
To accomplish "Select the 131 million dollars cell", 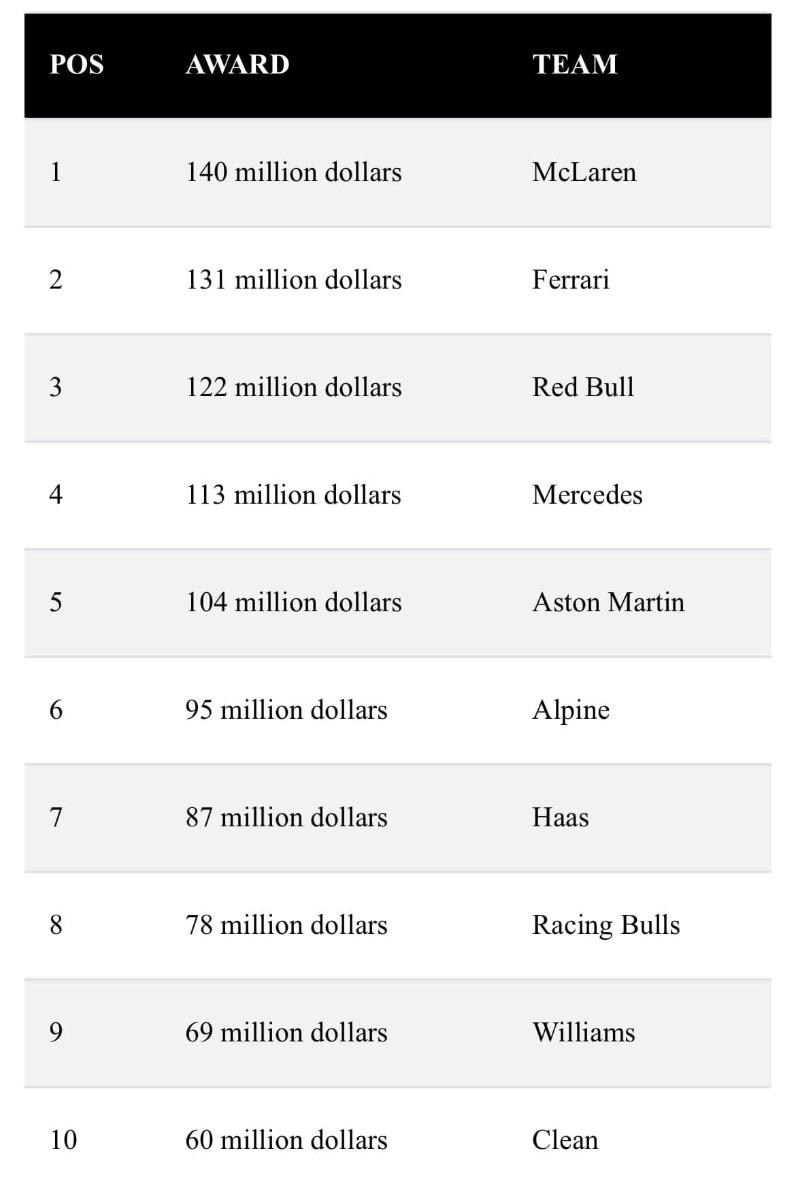I will (x=293, y=279).
